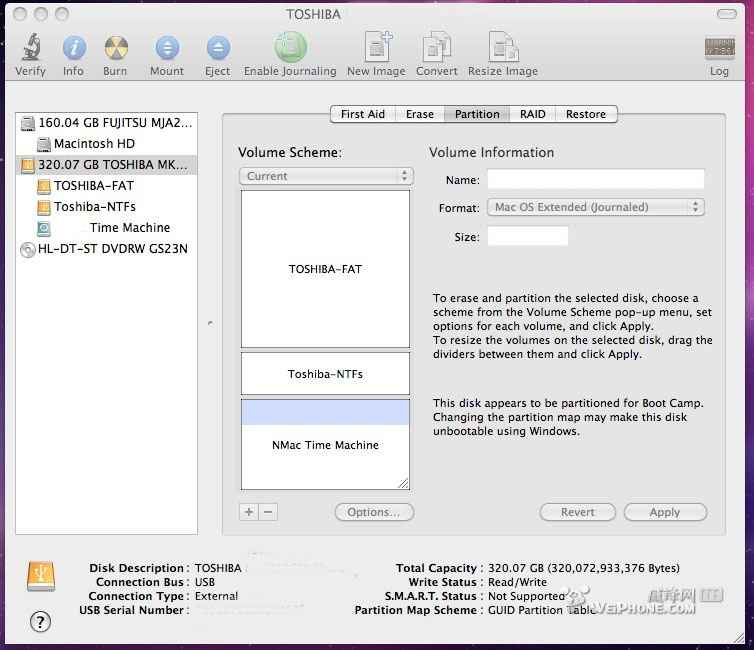This screenshot has height=650, width=754.
Task: Click the Verify microscope icon
Action: pyautogui.click(x=30, y=48)
